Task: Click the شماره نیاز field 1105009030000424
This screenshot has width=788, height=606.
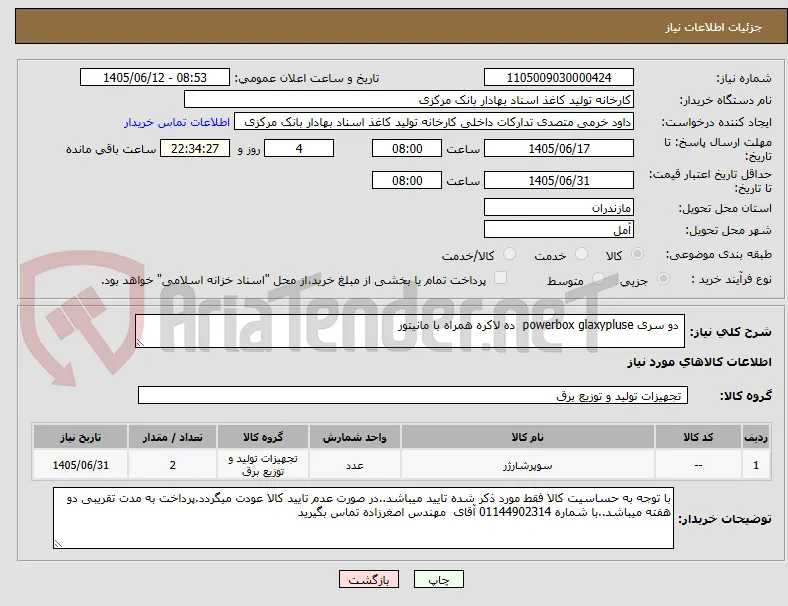Action: pyautogui.click(x=559, y=77)
